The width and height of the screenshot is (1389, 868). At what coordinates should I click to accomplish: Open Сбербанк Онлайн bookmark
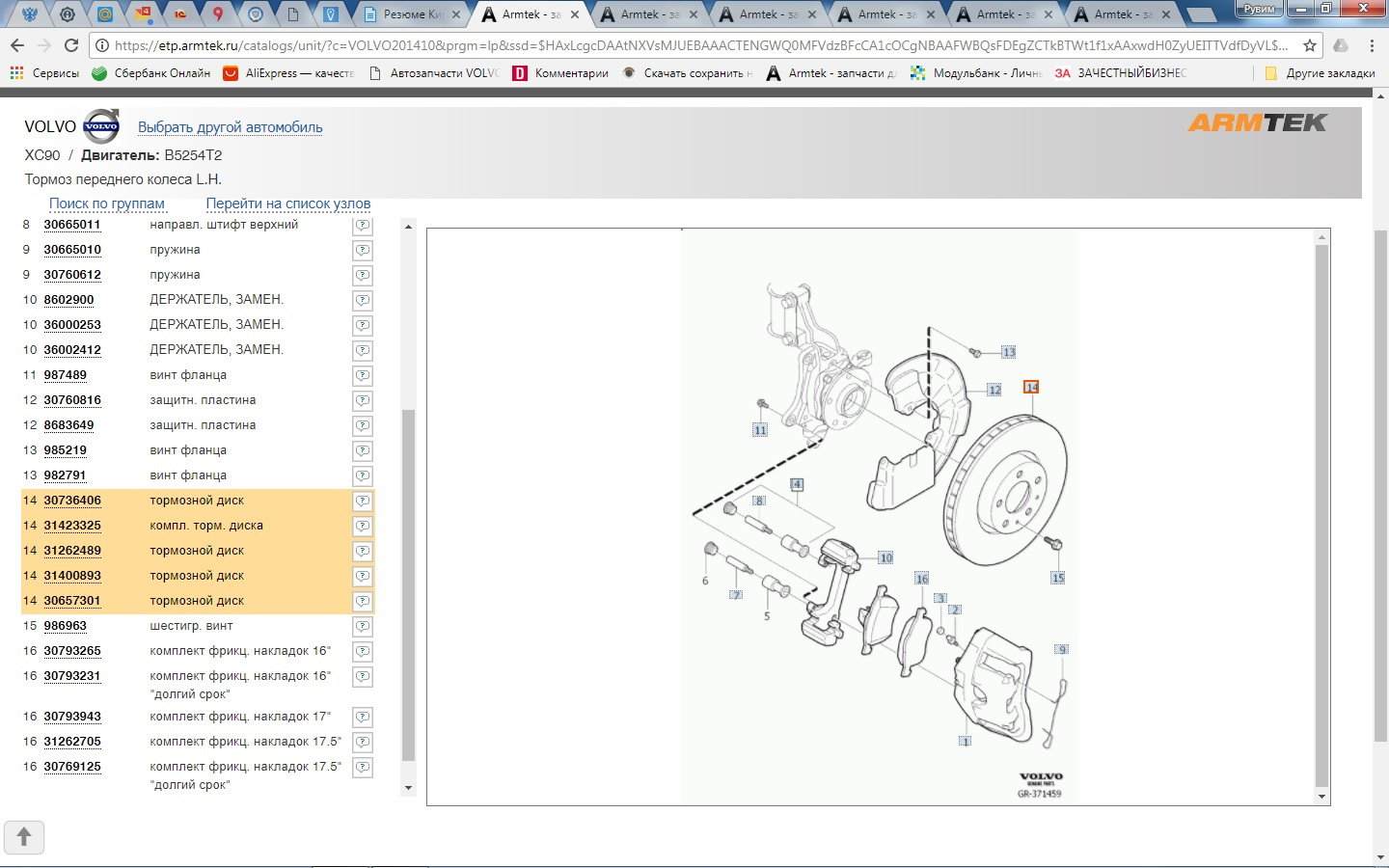click(151, 73)
